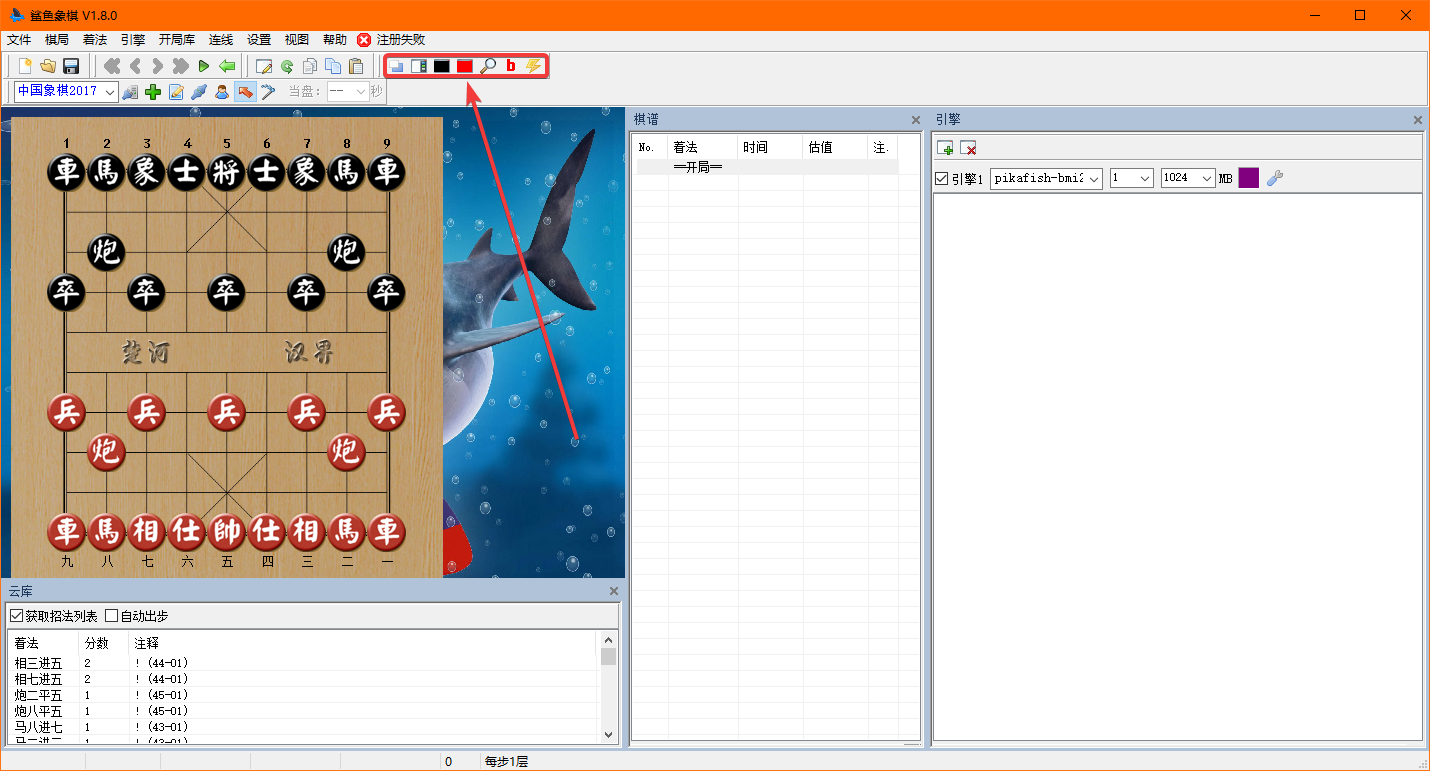Add engine with green plus icon
1430x771 pixels.
(945, 148)
